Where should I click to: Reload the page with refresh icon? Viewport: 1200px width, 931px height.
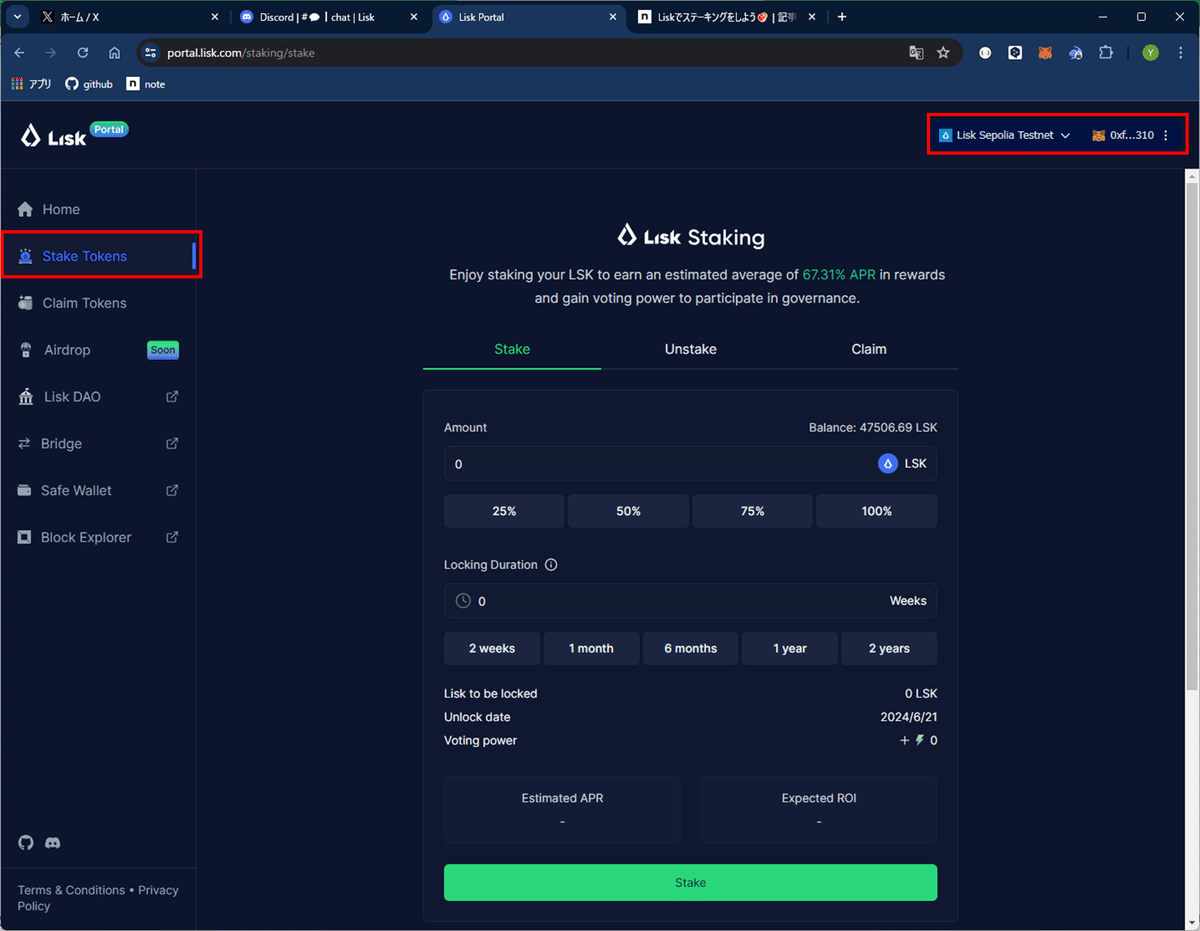click(83, 52)
